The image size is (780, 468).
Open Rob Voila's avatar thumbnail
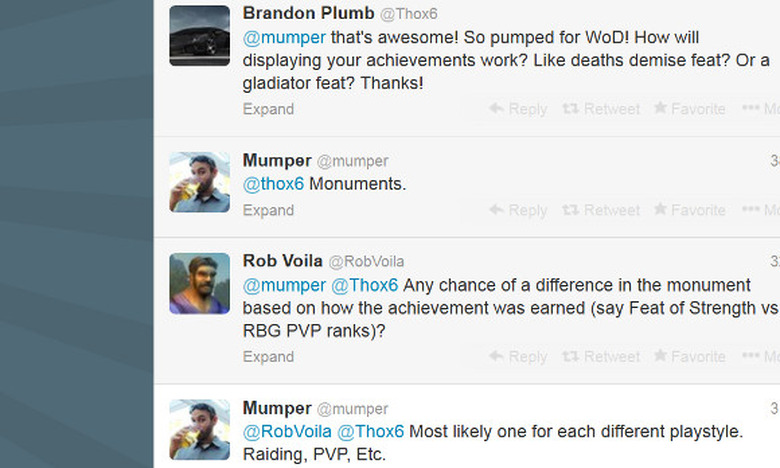pos(200,283)
